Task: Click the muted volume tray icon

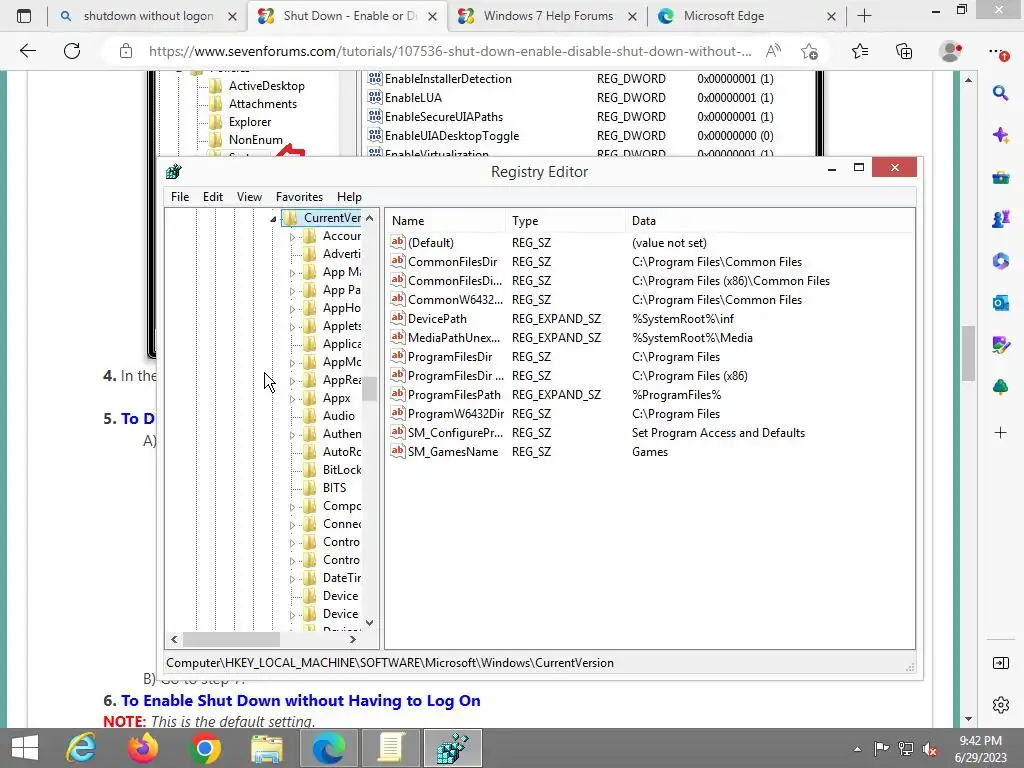Action: click(x=930, y=749)
